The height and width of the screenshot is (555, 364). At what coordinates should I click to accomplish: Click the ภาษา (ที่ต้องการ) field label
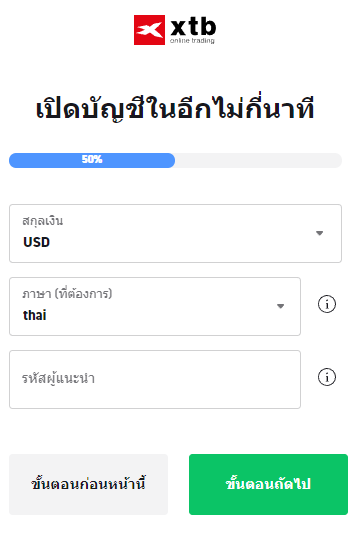click(67, 293)
